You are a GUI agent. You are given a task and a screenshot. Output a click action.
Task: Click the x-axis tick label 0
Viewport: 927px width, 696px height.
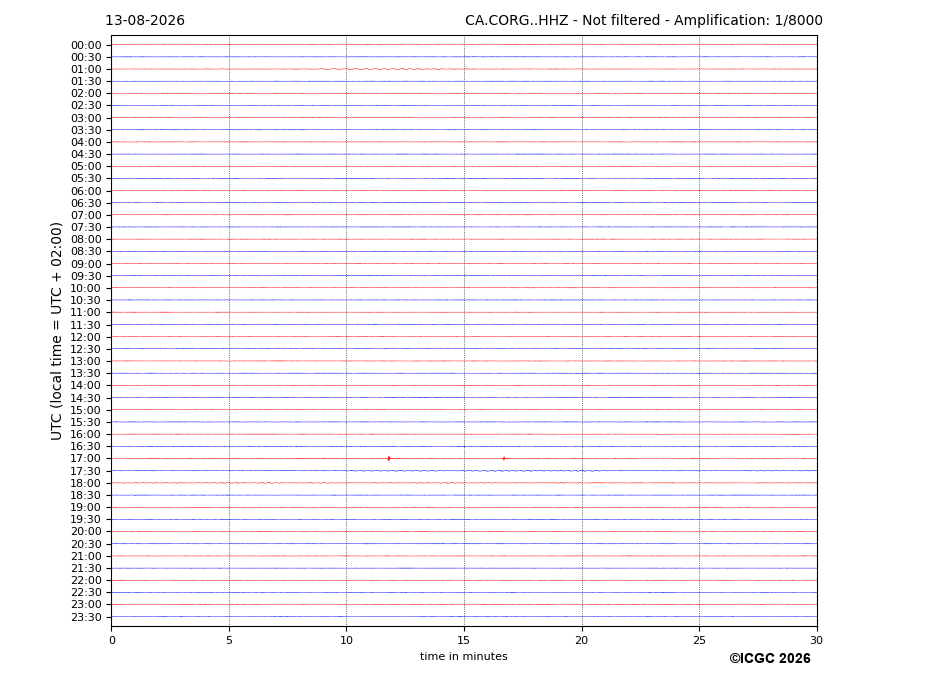tap(112, 640)
